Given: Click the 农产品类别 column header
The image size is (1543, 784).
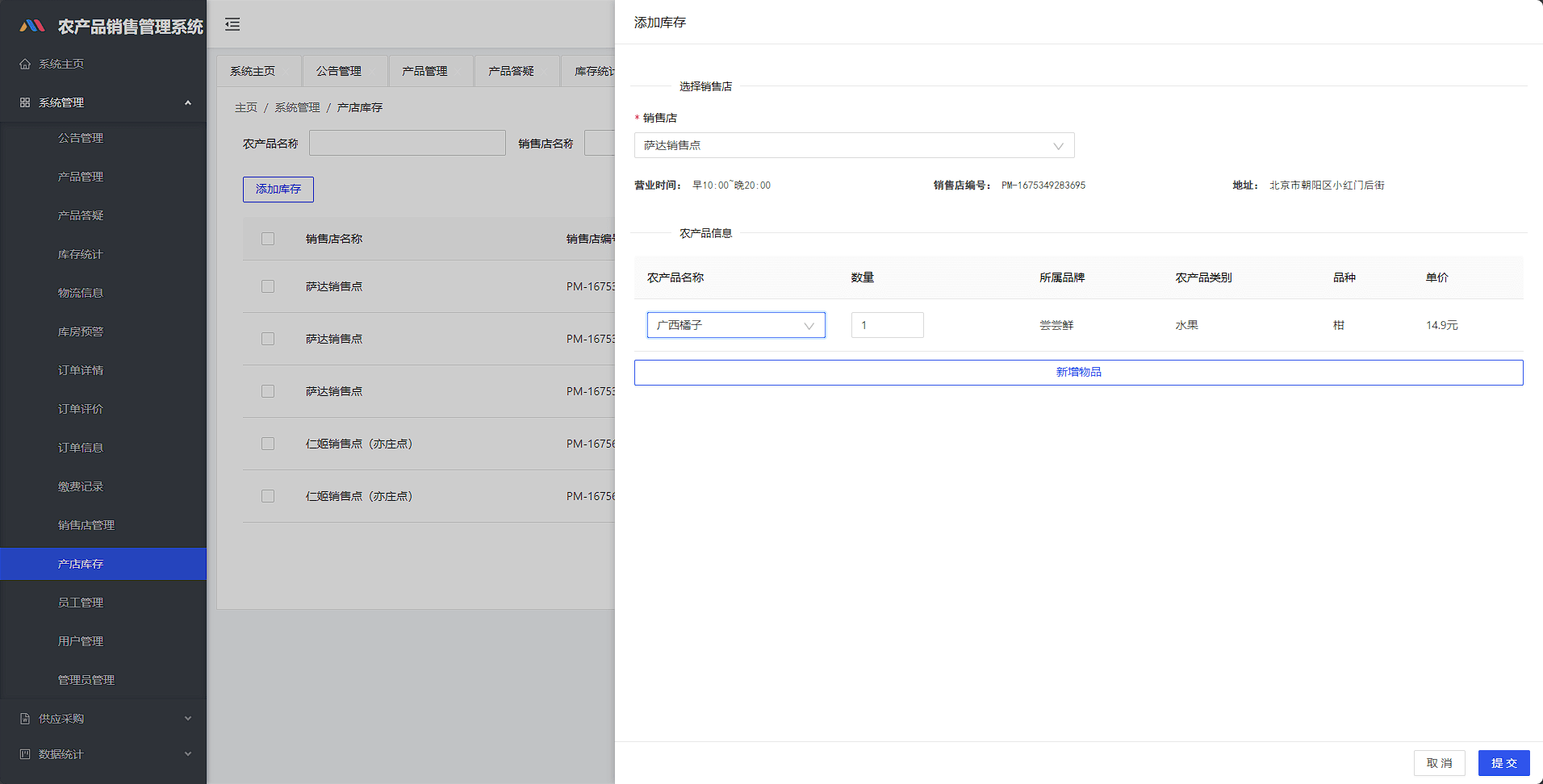Looking at the screenshot, I should tap(1204, 277).
